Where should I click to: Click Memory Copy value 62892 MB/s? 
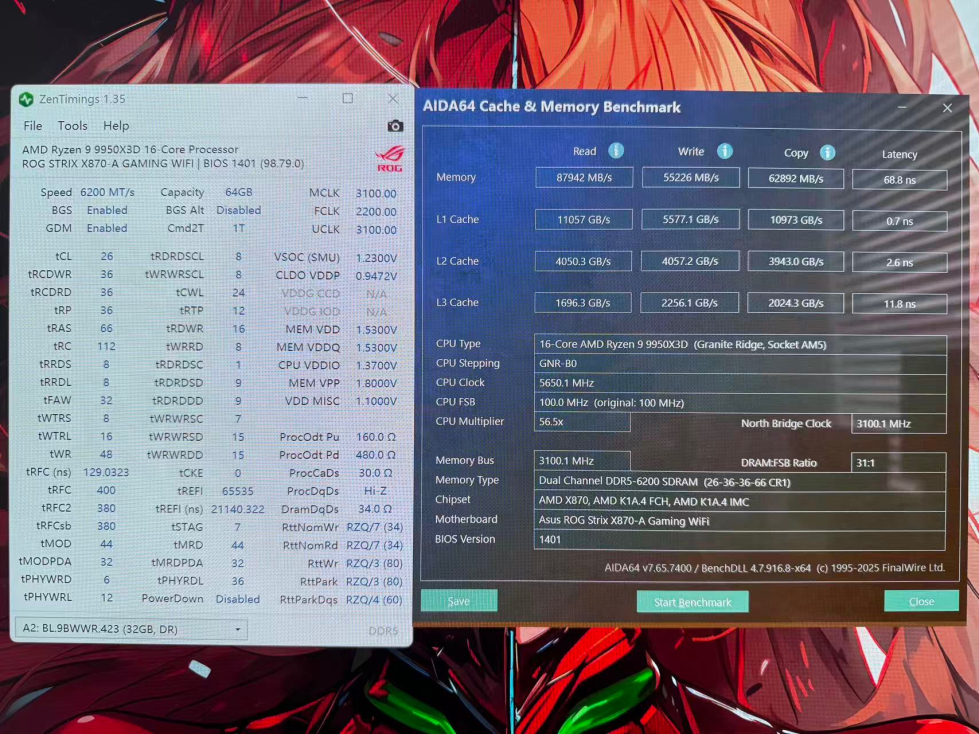coord(795,179)
